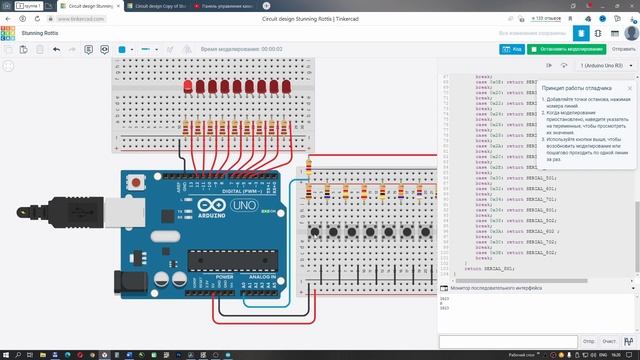Screen dimensions: 640x360
Task: Click the code editor vertical scrollbar
Action: [637, 237]
